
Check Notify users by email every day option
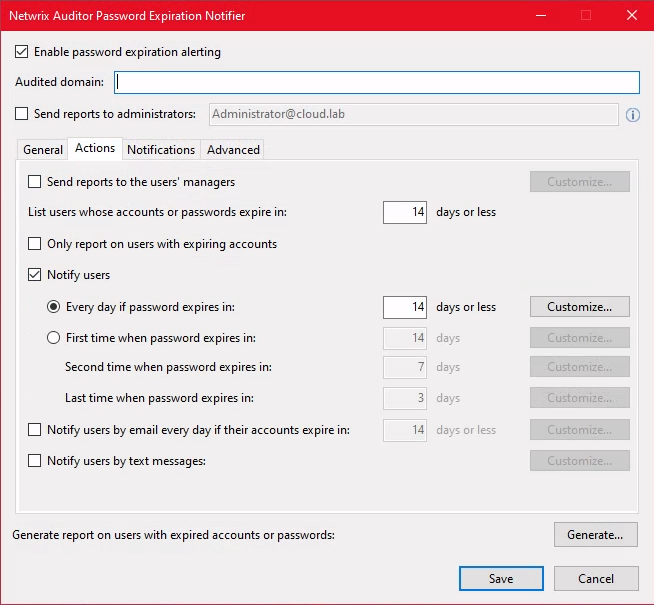pos(36,430)
